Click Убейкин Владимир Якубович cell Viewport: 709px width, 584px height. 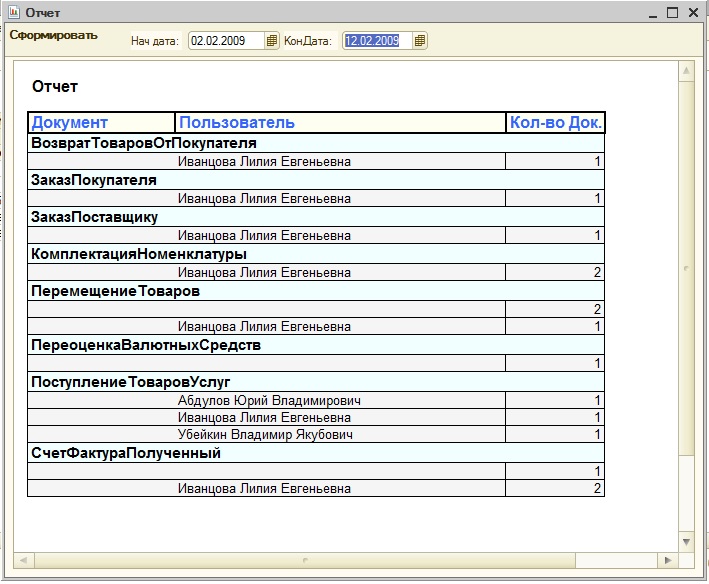[x=265, y=435]
